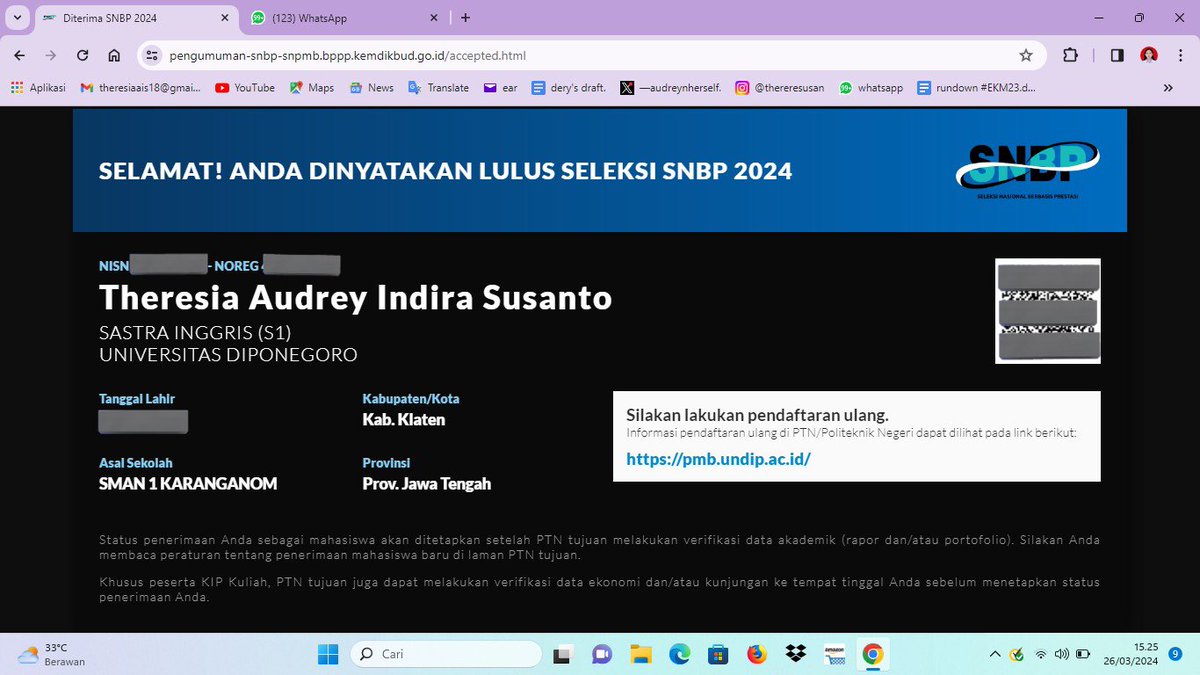The width and height of the screenshot is (1200, 675).
Task: Open Dropbox from the taskbar
Action: point(796,655)
